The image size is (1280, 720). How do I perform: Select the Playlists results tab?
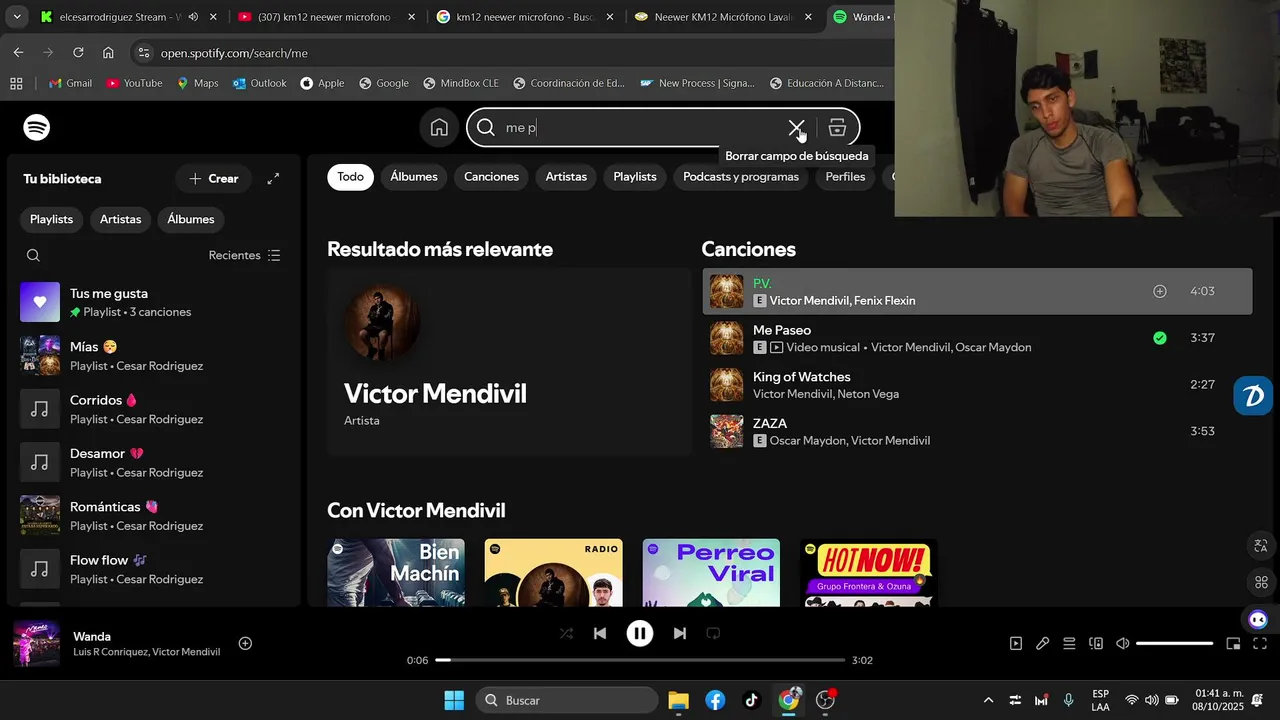pos(635,177)
